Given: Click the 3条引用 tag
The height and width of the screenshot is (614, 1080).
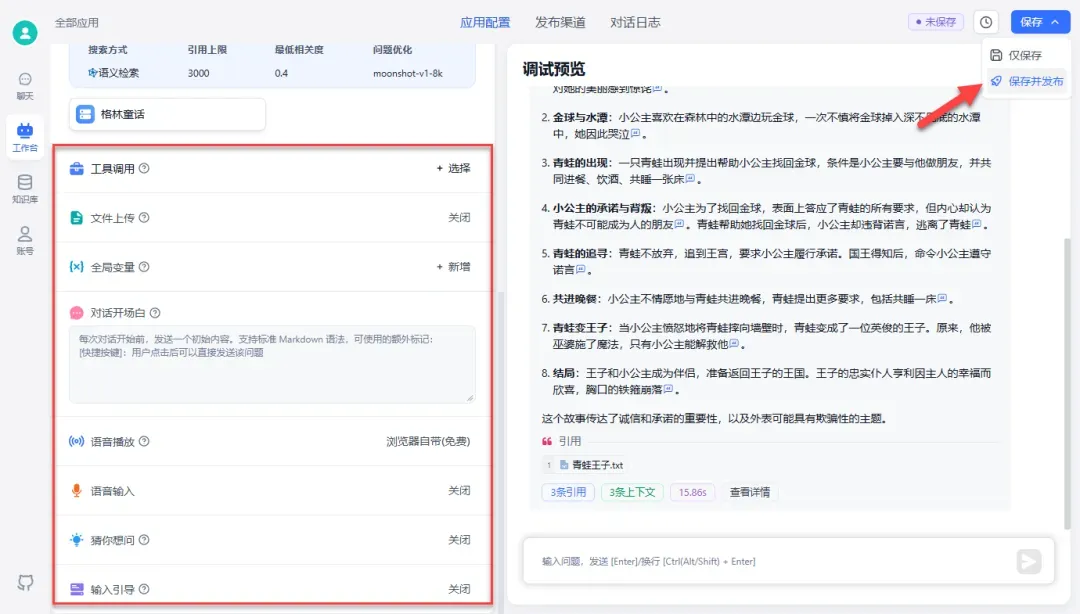Looking at the screenshot, I should [x=568, y=492].
